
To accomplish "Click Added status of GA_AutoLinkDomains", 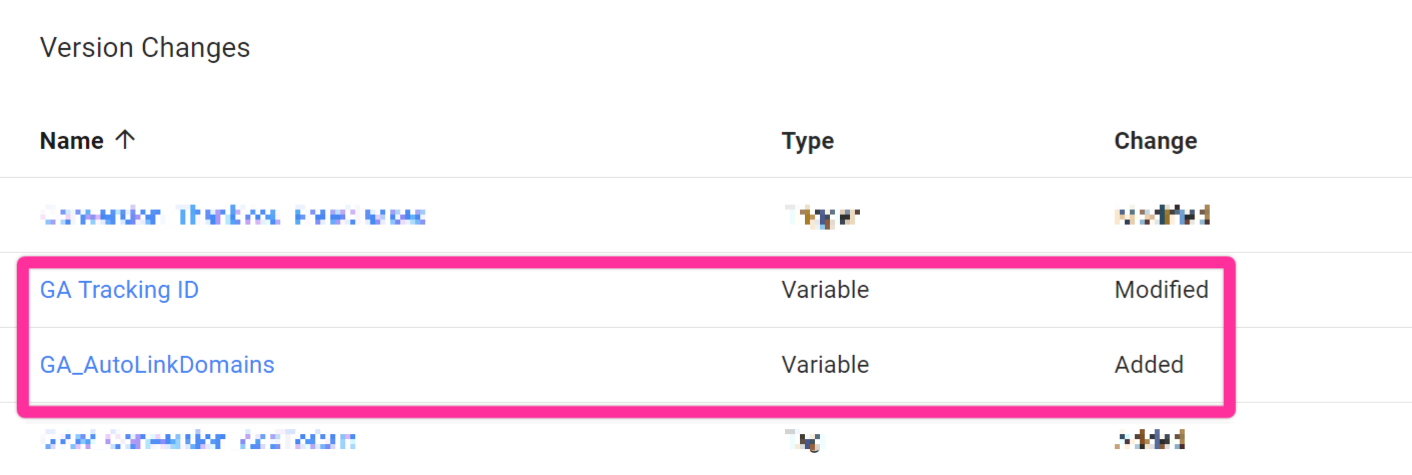I will [x=1149, y=365].
